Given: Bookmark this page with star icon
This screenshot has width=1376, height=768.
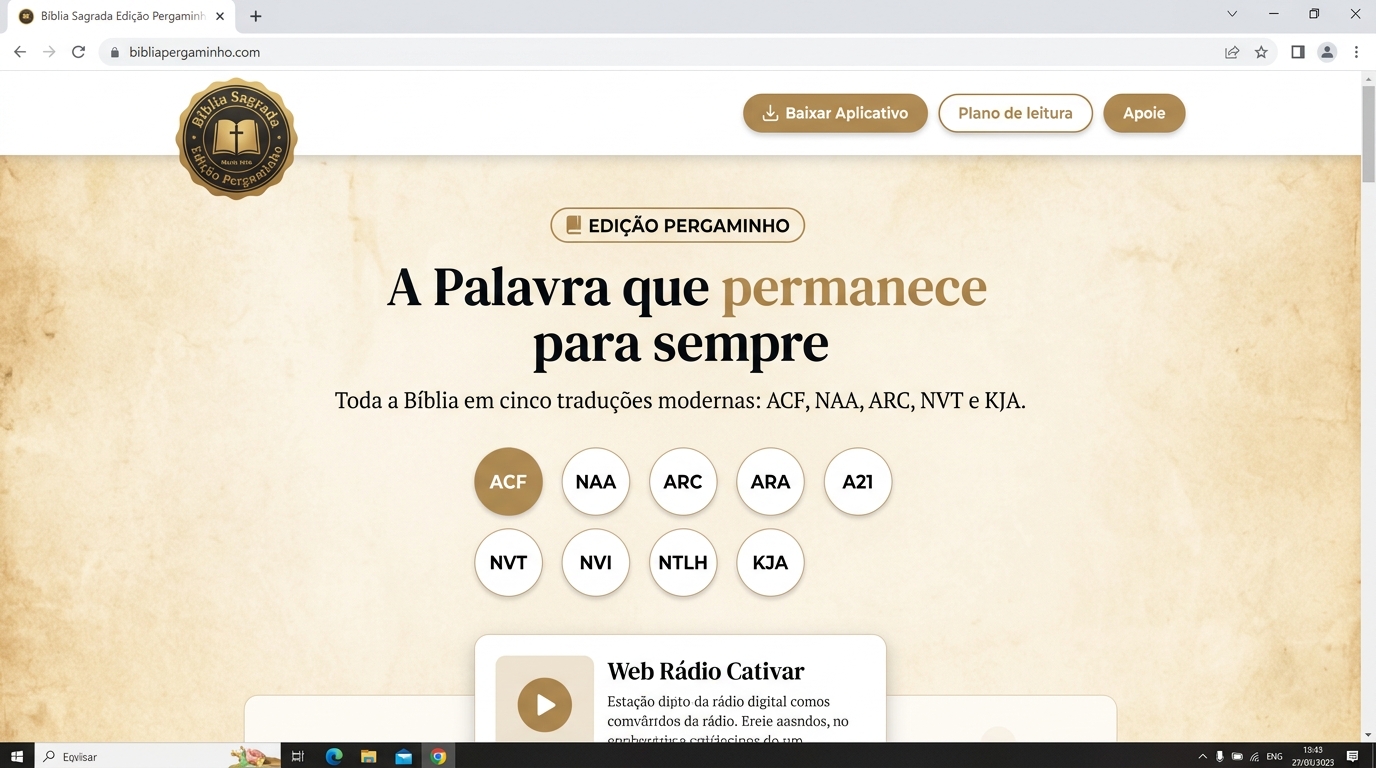Looking at the screenshot, I should [x=1261, y=52].
